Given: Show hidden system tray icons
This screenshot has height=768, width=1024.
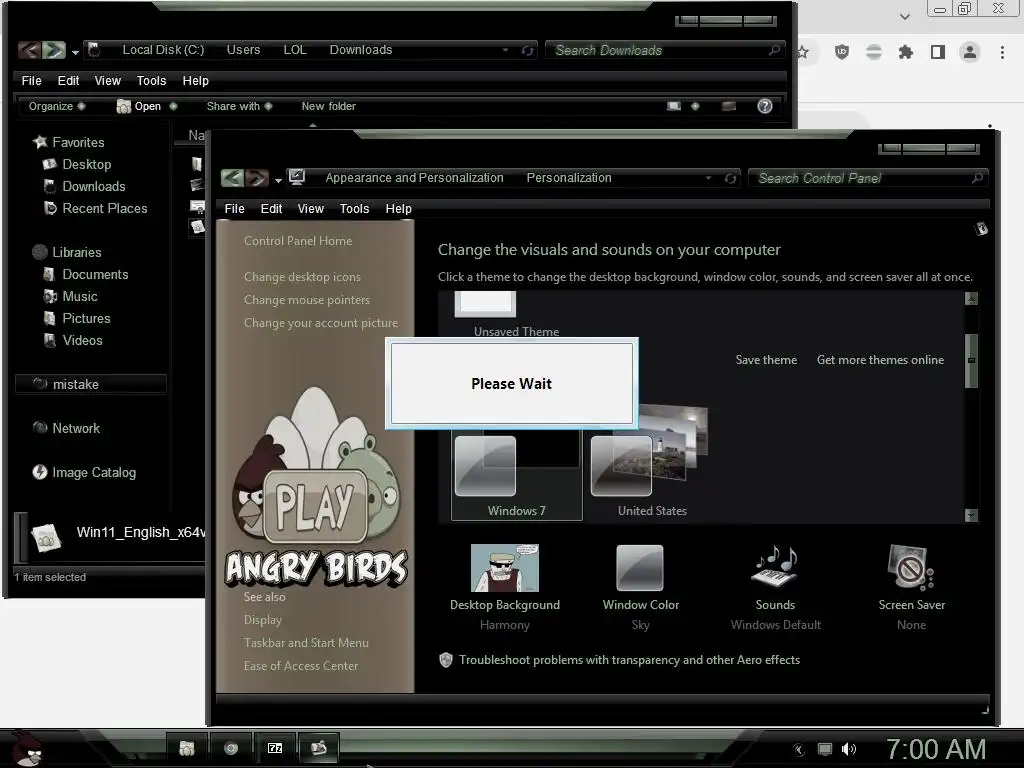Looking at the screenshot, I should click(x=799, y=749).
